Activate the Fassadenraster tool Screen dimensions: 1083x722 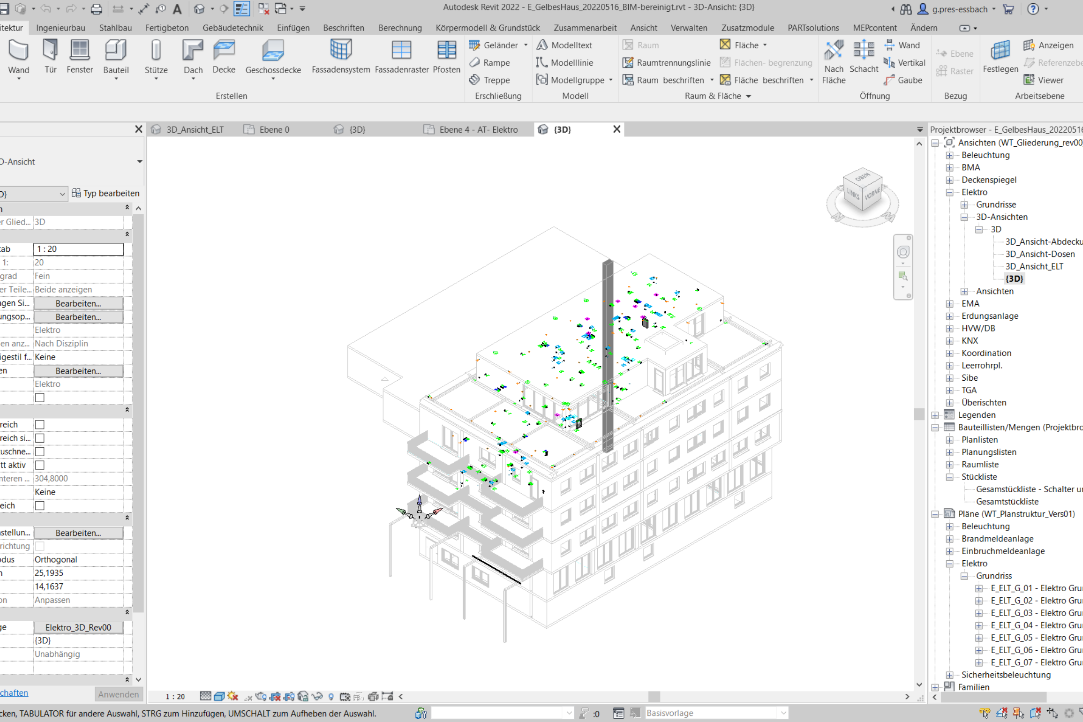(x=402, y=56)
